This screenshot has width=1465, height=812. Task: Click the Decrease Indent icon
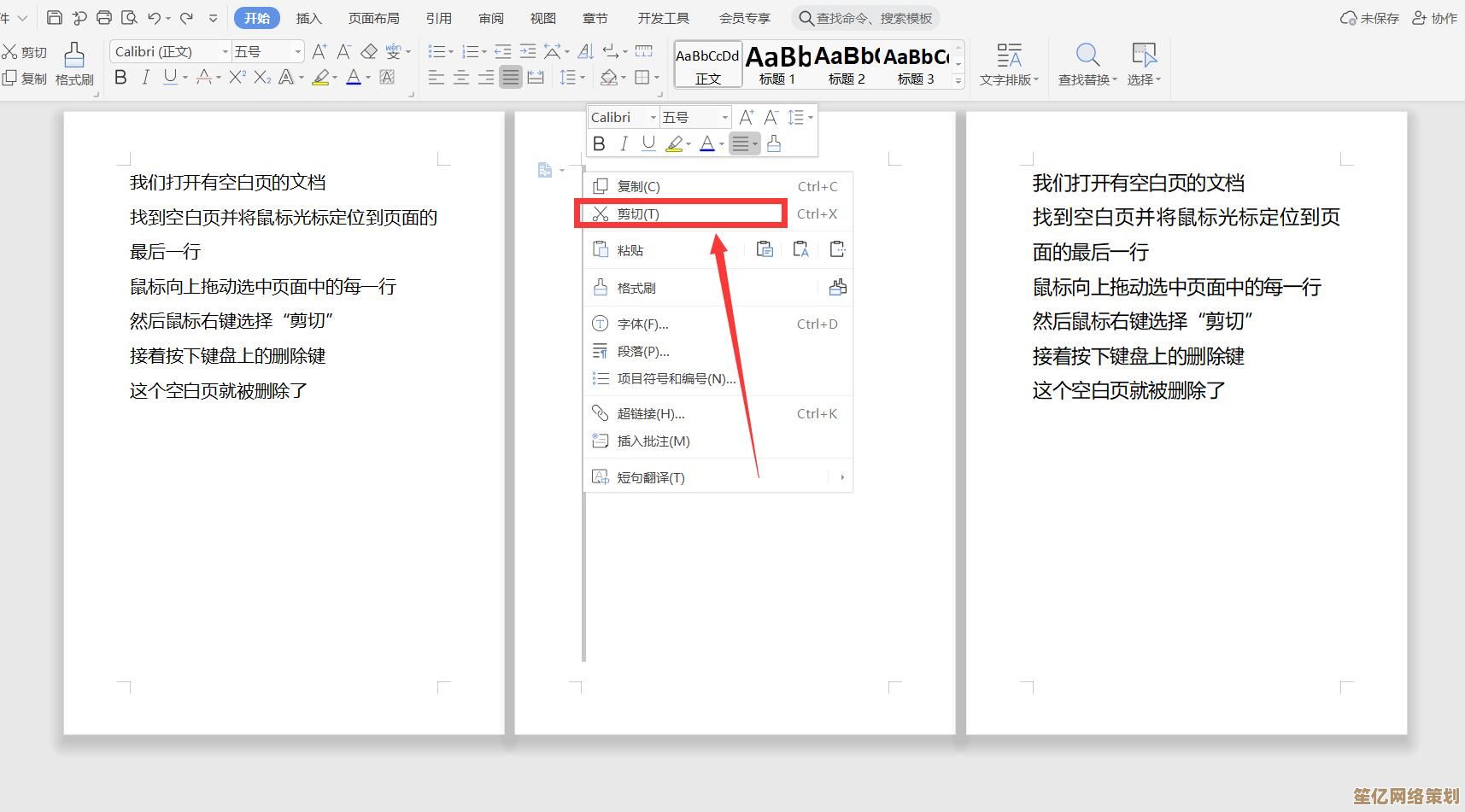coord(501,51)
